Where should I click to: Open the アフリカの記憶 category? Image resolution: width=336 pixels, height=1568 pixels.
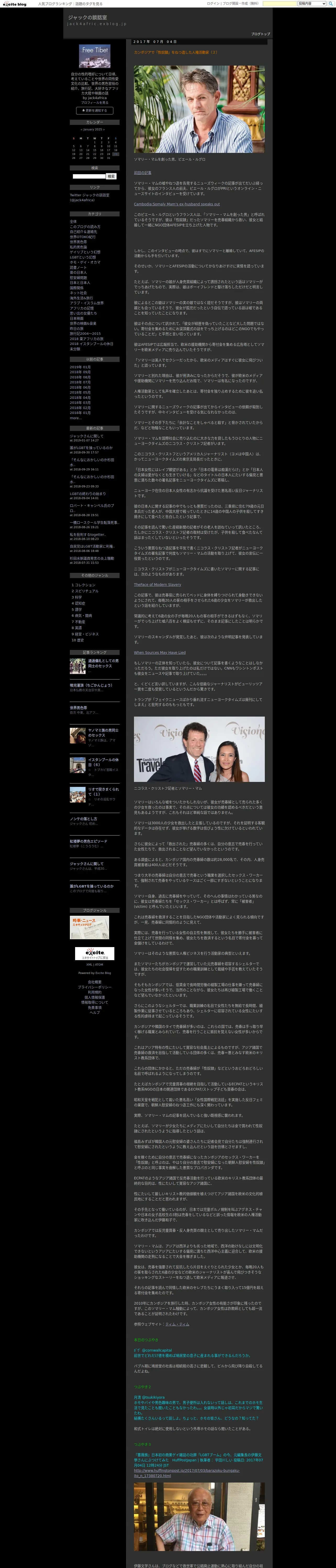click(82, 308)
